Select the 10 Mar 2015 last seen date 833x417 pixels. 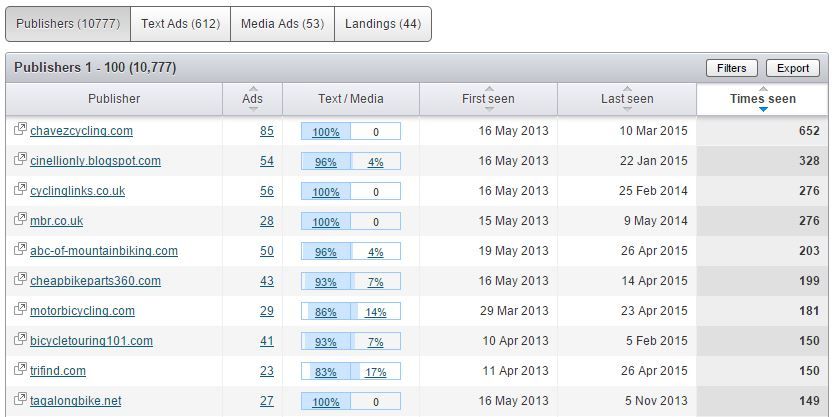tap(653, 131)
